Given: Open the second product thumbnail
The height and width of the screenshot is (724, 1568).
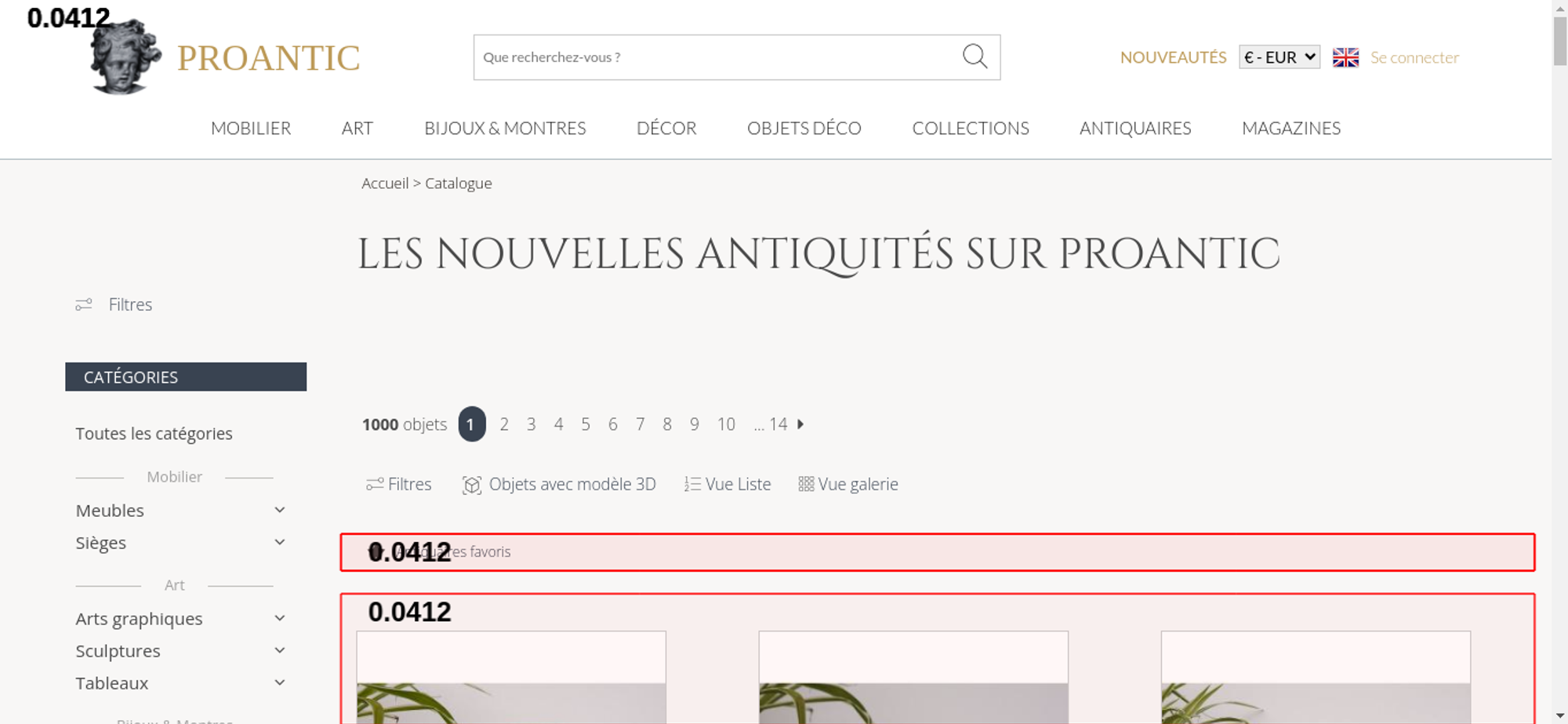Looking at the screenshot, I should (x=913, y=677).
